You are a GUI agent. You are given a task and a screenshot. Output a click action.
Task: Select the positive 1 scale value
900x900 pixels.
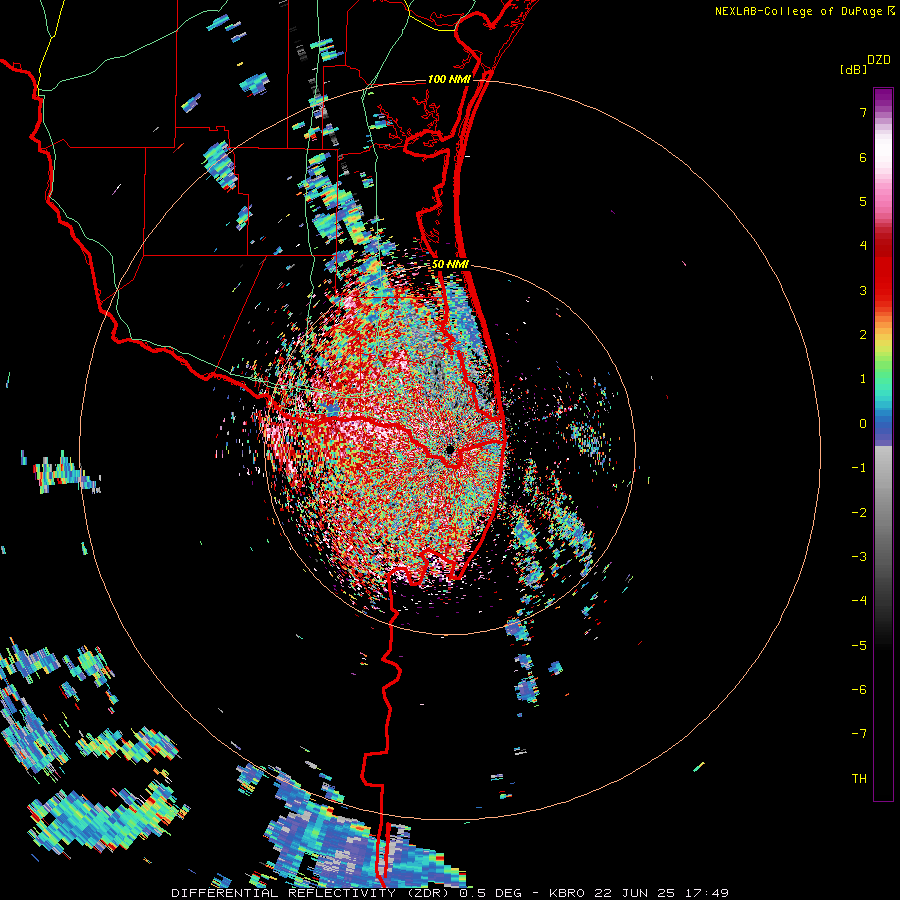[x=863, y=379]
